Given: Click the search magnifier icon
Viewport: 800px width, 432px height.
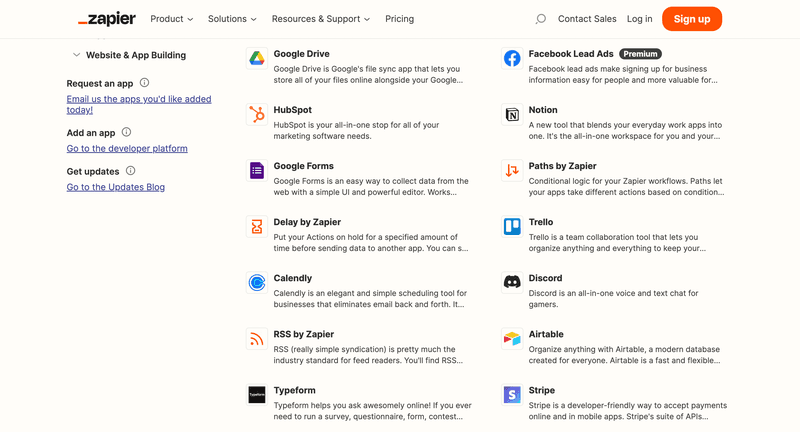Looking at the screenshot, I should coord(541,19).
